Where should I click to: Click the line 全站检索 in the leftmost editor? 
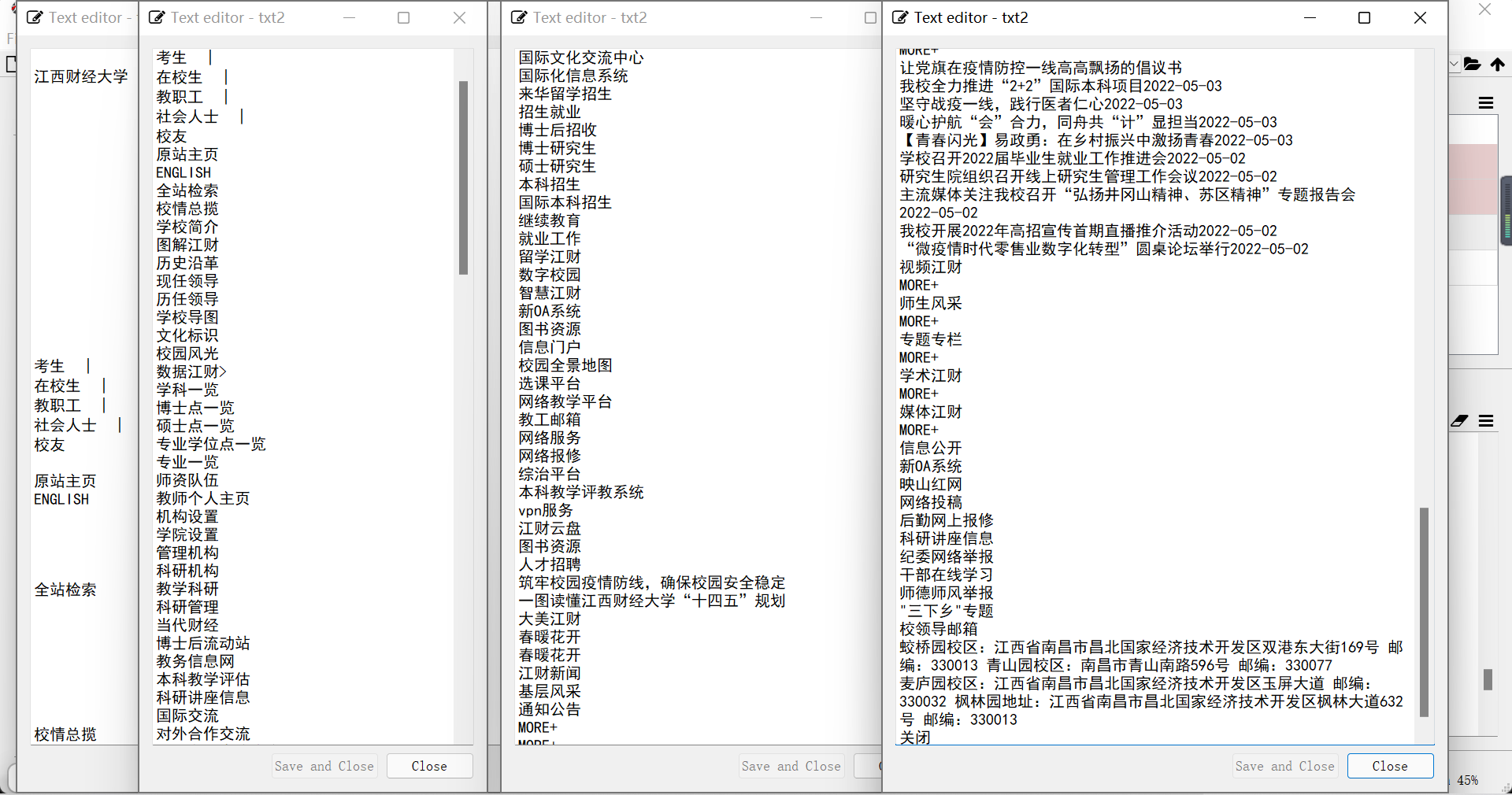[x=65, y=590]
